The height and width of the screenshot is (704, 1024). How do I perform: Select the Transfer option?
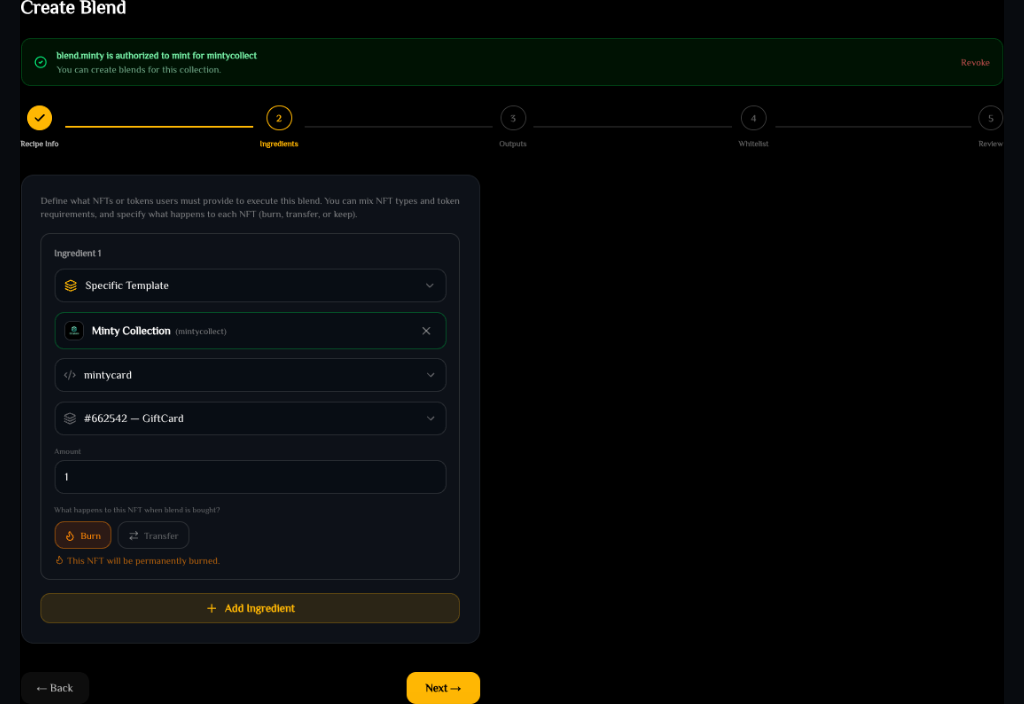(153, 536)
